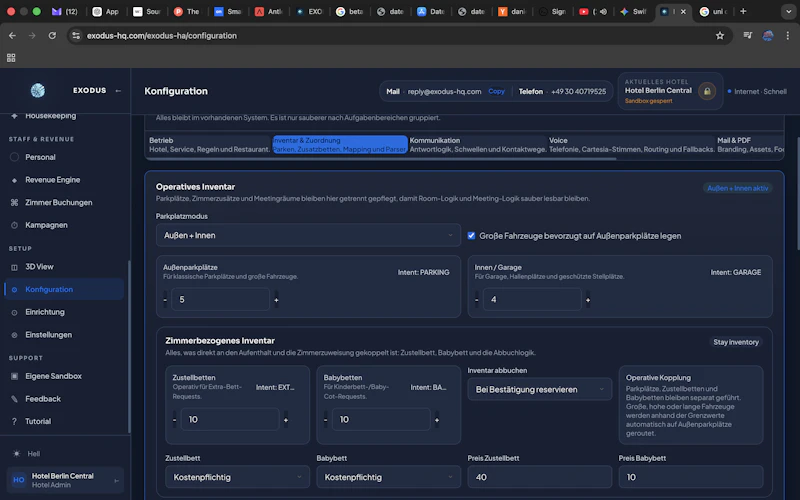Increase Babybetten count
Image resolution: width=800 pixels, height=500 pixels.
[437, 419]
